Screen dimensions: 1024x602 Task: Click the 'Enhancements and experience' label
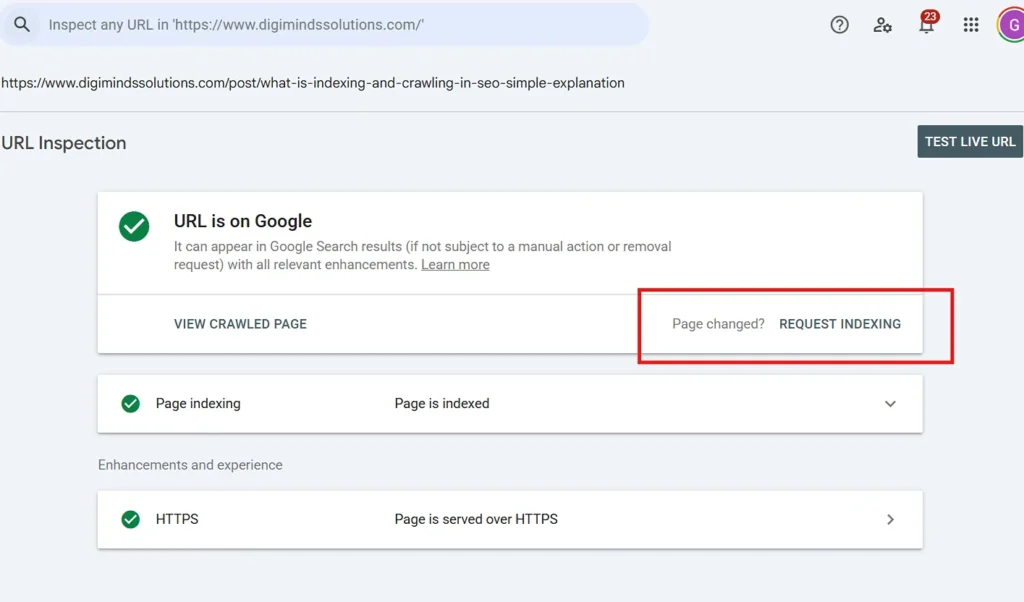click(190, 465)
